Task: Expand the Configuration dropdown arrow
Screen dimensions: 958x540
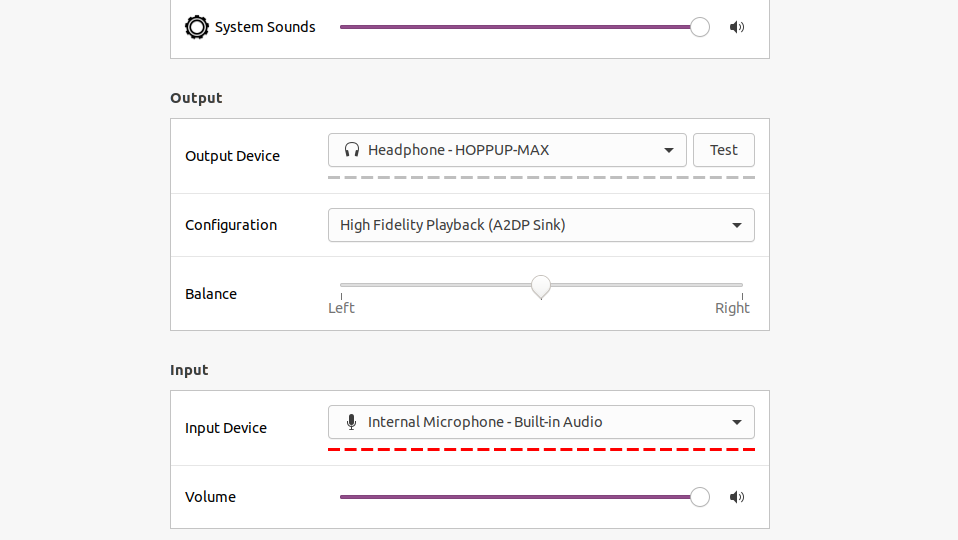Action: [737, 226]
